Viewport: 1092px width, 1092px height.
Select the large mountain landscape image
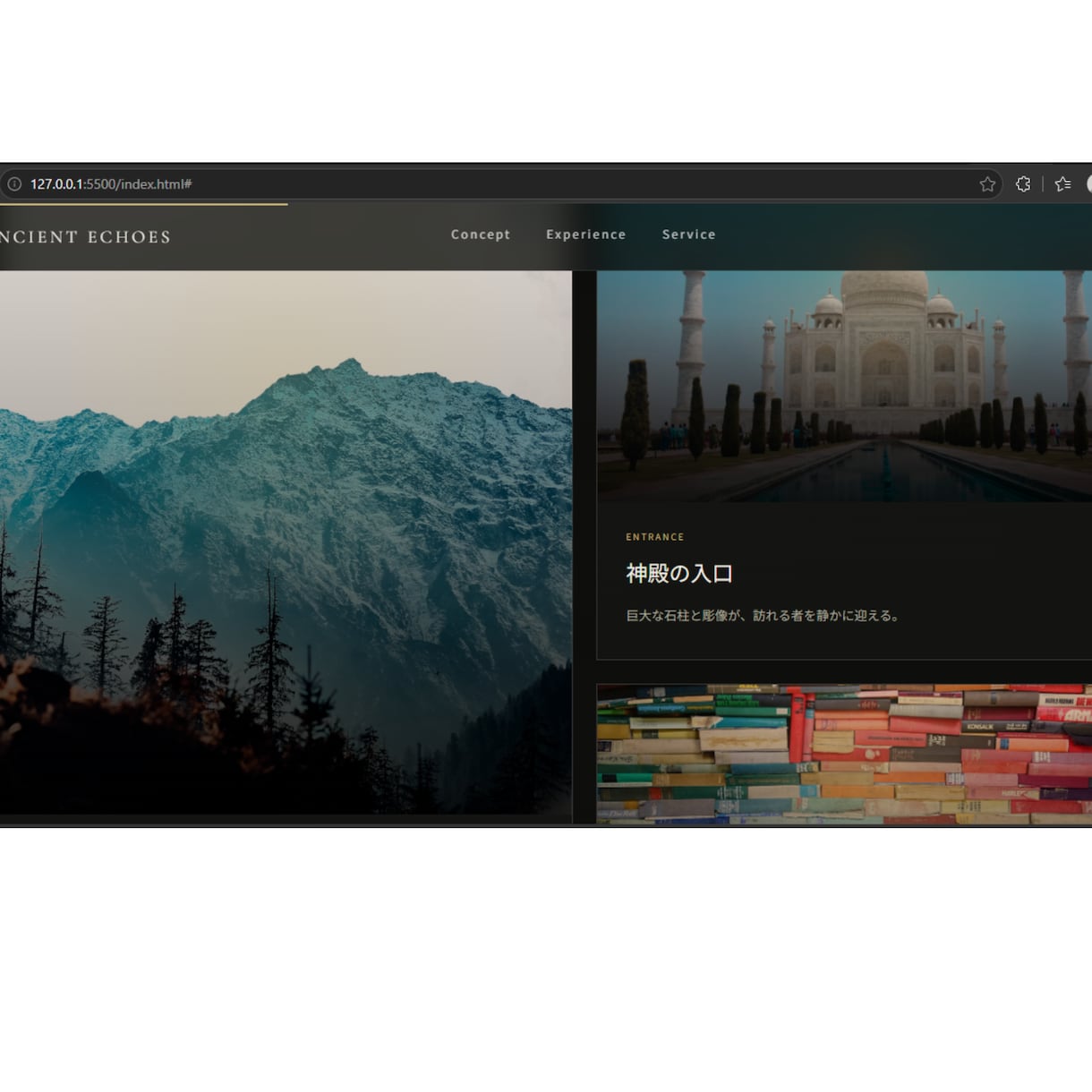286,542
